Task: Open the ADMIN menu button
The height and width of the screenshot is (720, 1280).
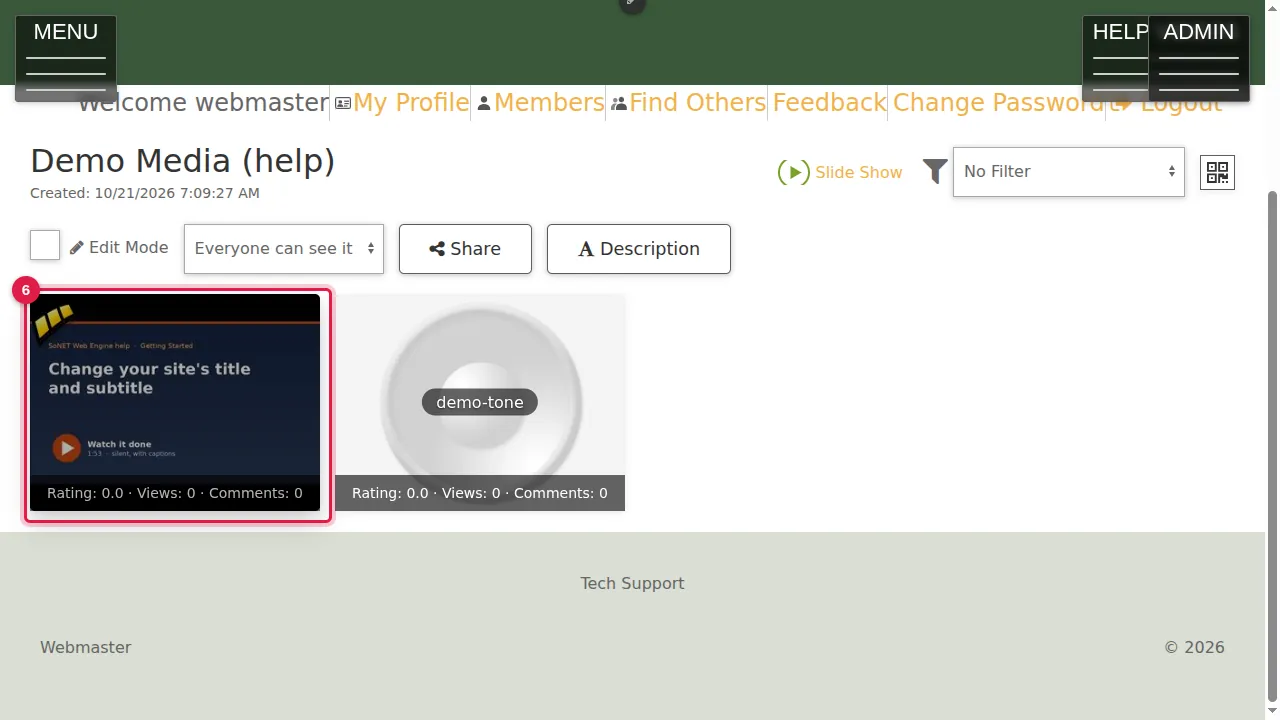Action: tap(1199, 58)
